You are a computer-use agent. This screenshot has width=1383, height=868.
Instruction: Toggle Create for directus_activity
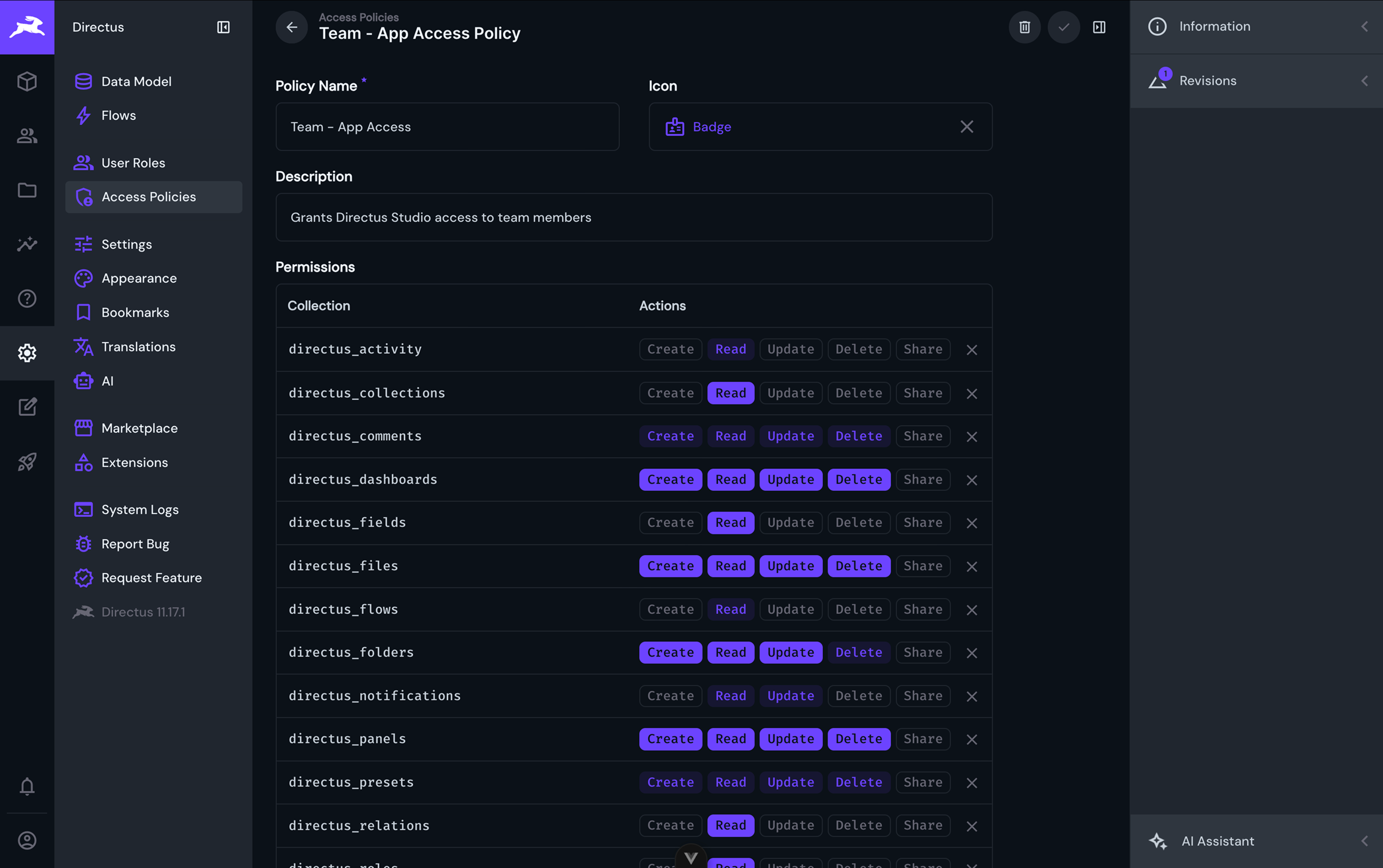(x=670, y=349)
